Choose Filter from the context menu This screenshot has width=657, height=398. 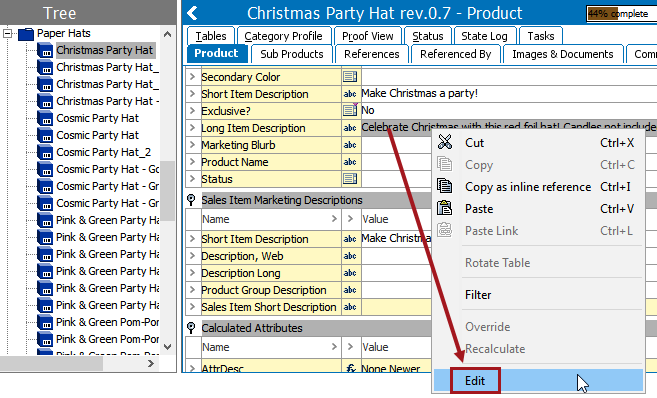pyautogui.click(x=538, y=295)
